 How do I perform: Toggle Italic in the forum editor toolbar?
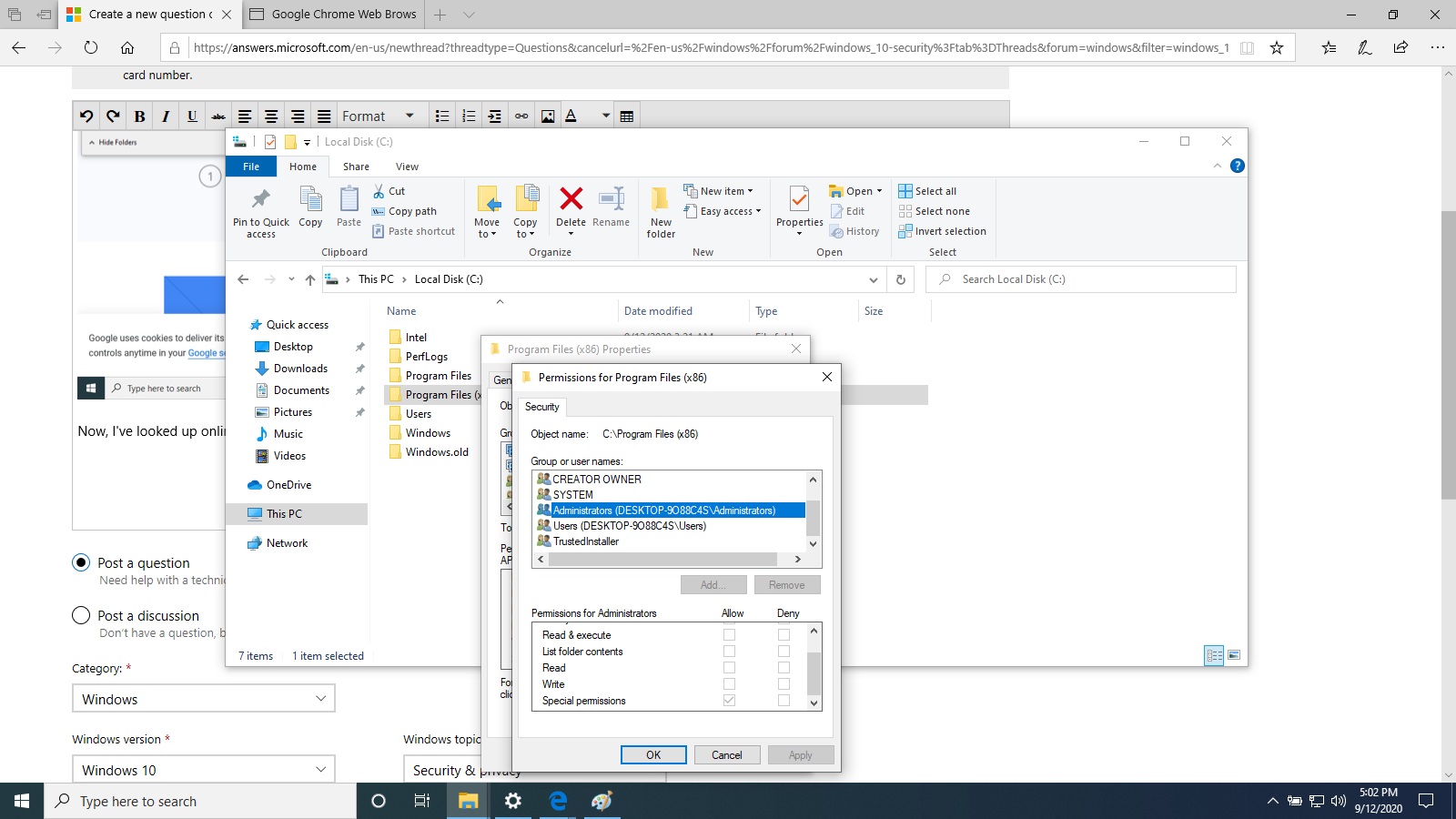166,116
